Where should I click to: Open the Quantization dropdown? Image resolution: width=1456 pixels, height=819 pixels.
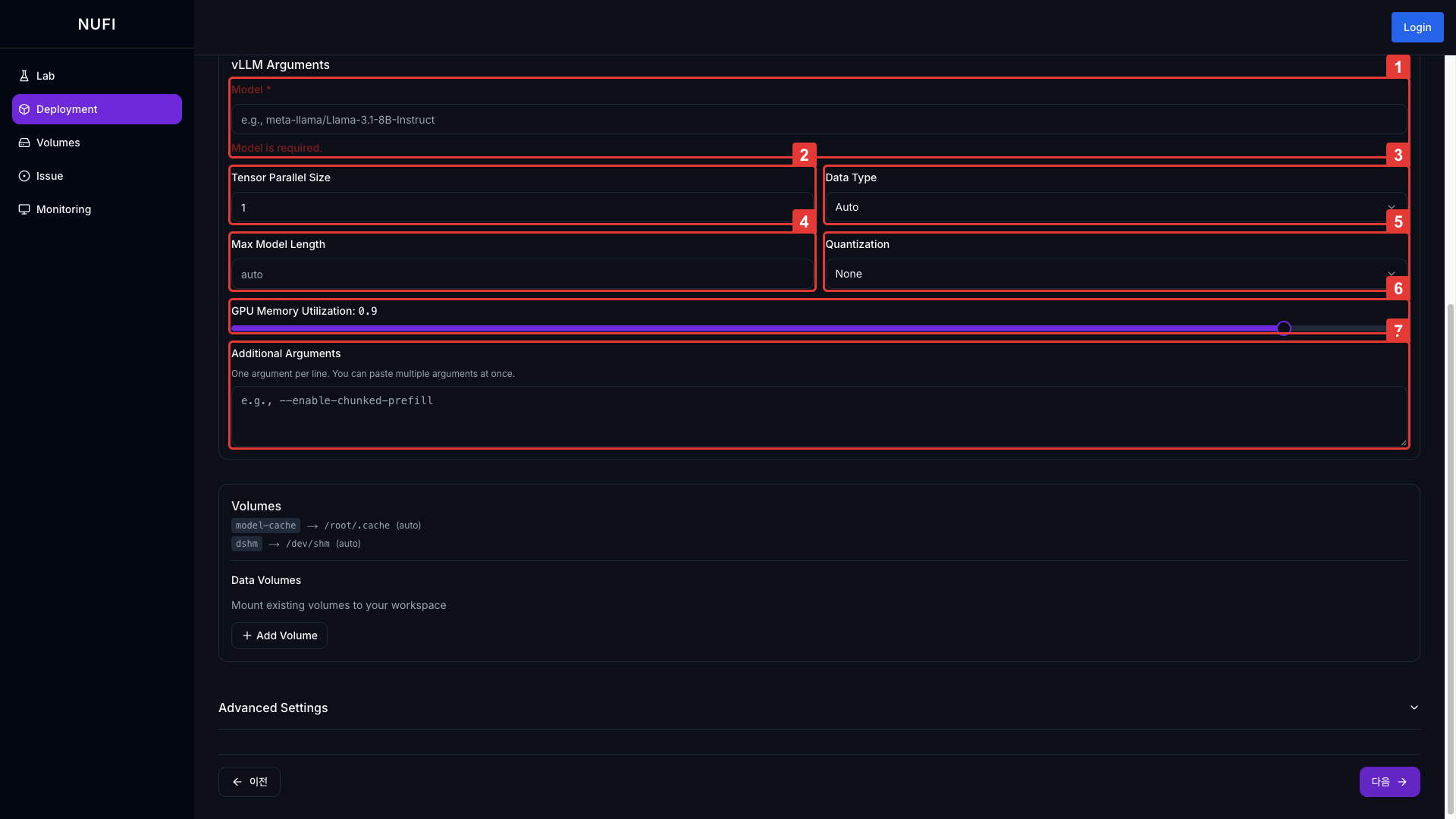point(1115,274)
